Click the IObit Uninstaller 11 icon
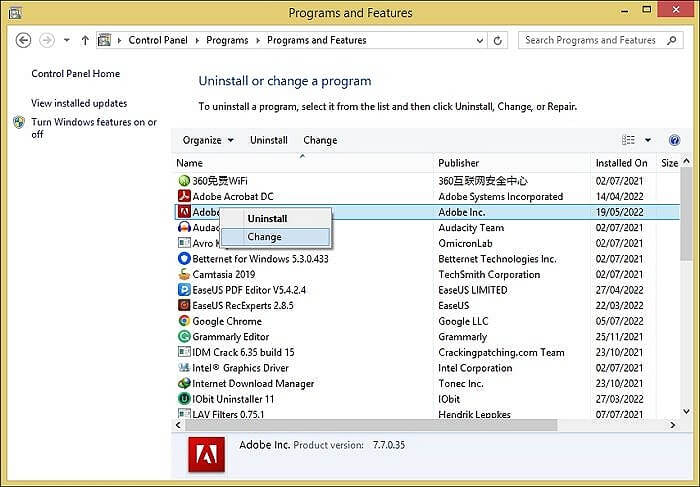This screenshot has height=487, width=700. click(x=184, y=399)
